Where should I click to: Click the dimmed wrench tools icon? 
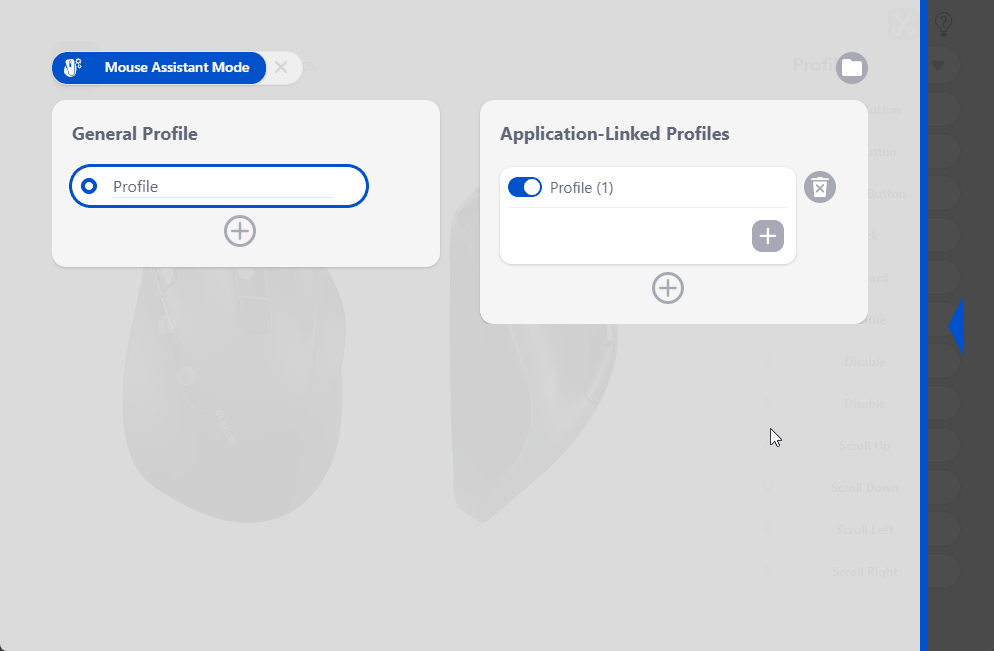pyautogui.click(x=903, y=24)
